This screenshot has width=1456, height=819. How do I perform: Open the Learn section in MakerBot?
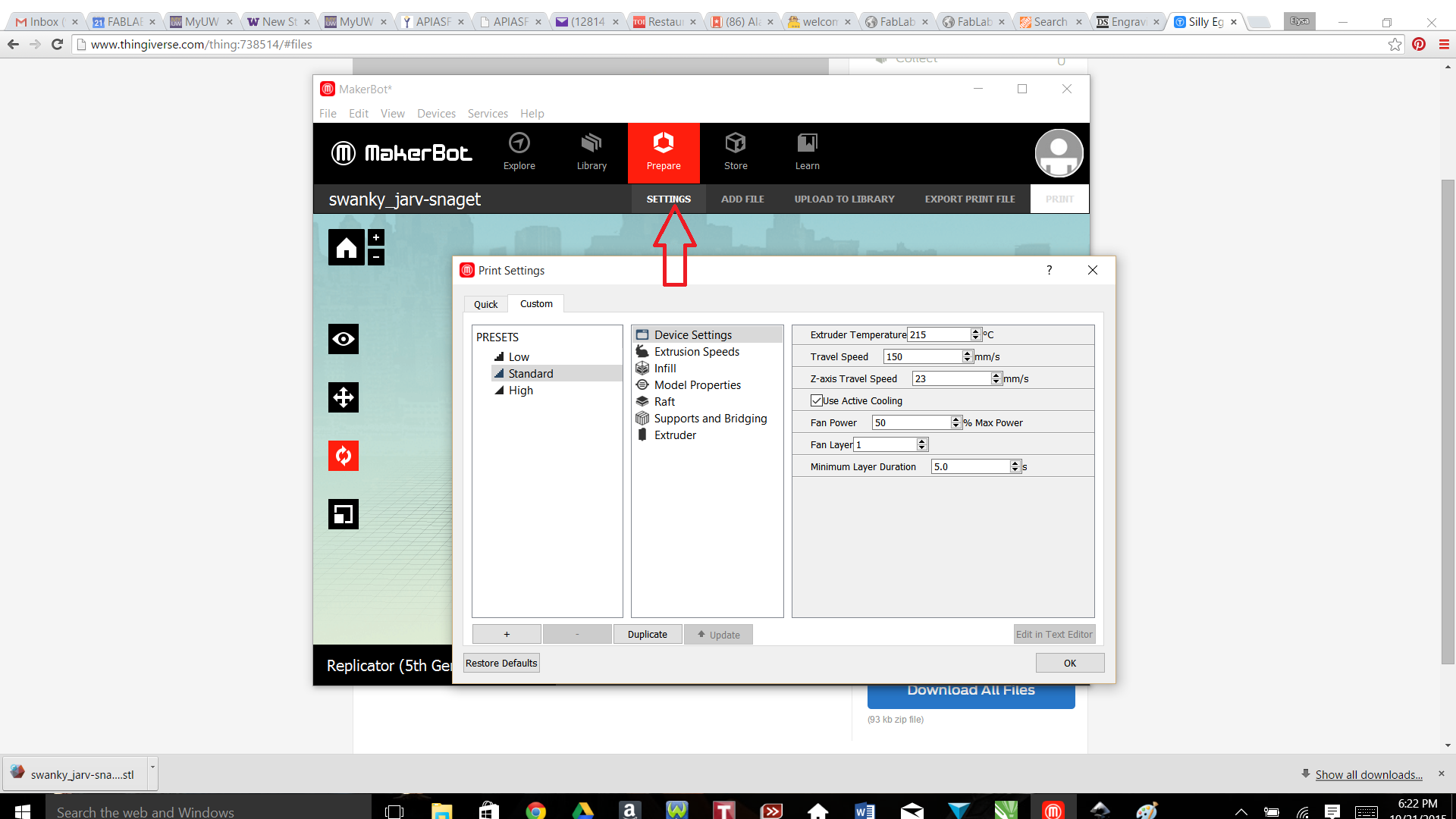click(808, 152)
